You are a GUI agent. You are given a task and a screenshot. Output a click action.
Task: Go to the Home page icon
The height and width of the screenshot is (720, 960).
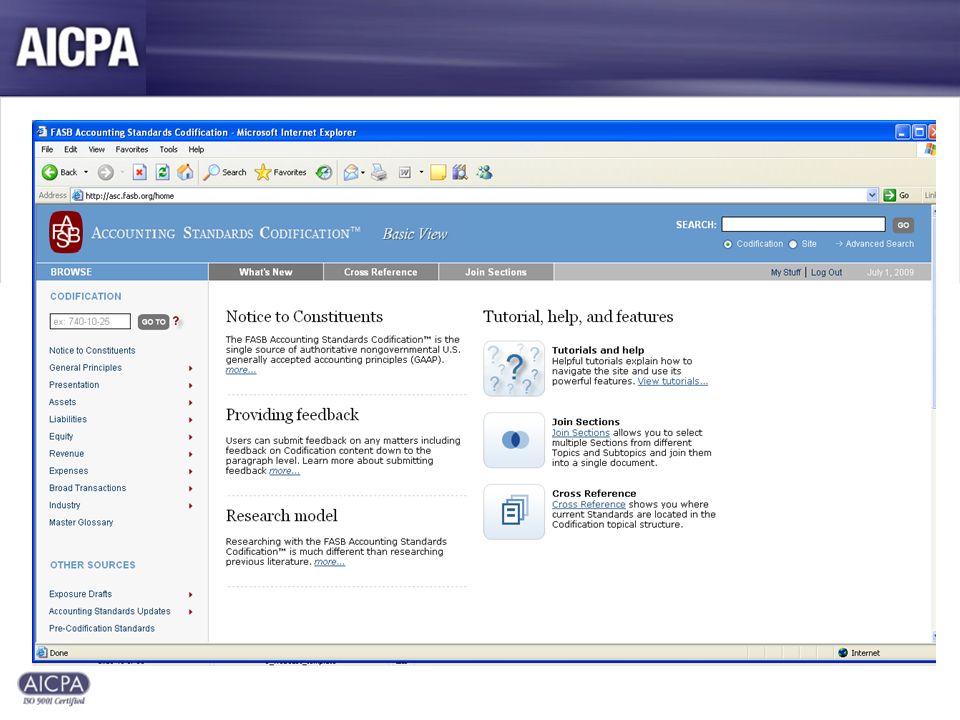pos(185,173)
